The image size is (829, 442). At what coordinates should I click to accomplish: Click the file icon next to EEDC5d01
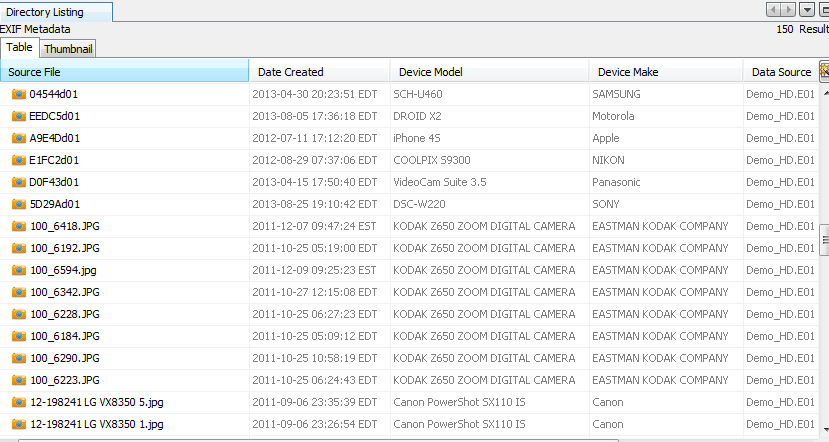(18, 116)
